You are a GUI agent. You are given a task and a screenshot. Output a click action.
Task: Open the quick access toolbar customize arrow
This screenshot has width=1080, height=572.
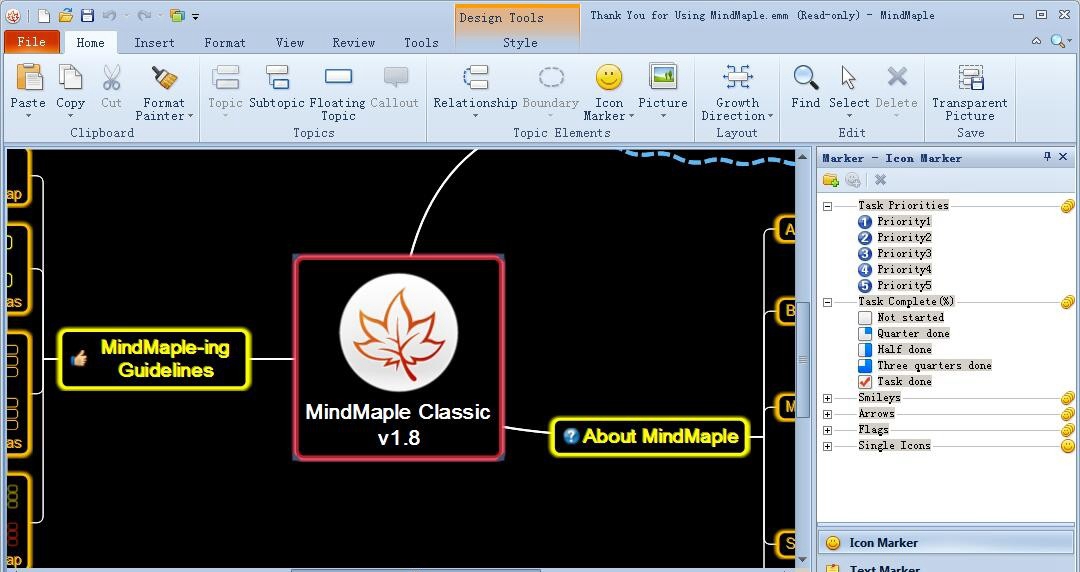pos(196,17)
